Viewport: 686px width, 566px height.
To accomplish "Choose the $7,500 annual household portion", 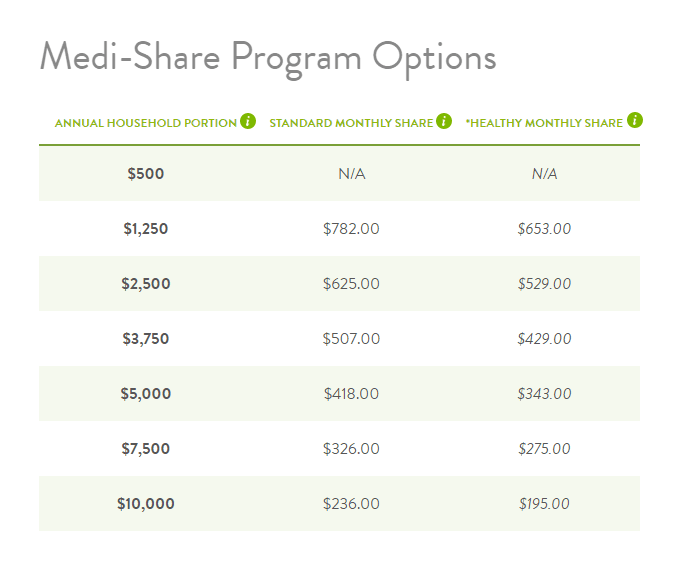I will pyautogui.click(x=146, y=449).
